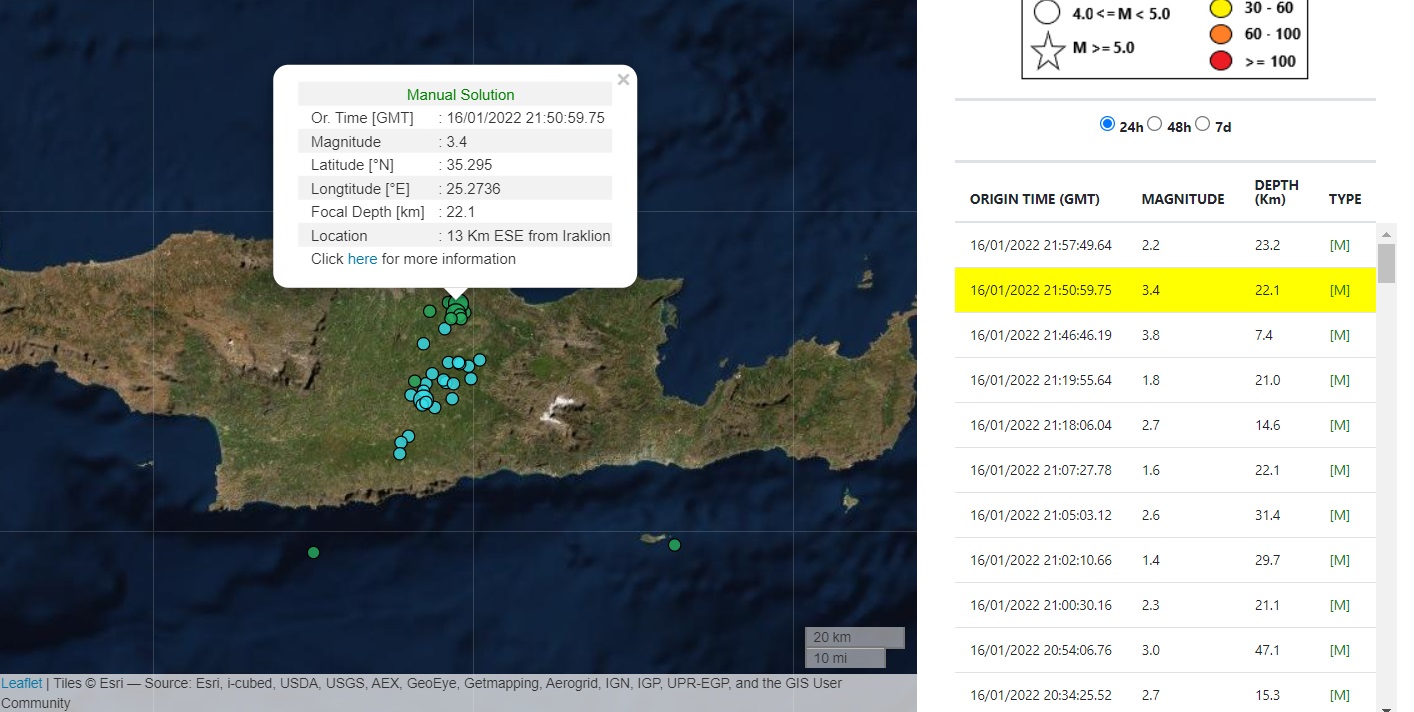
Task: Click the yellow 30 - 60 depth legend circle
Action: pos(1221,7)
